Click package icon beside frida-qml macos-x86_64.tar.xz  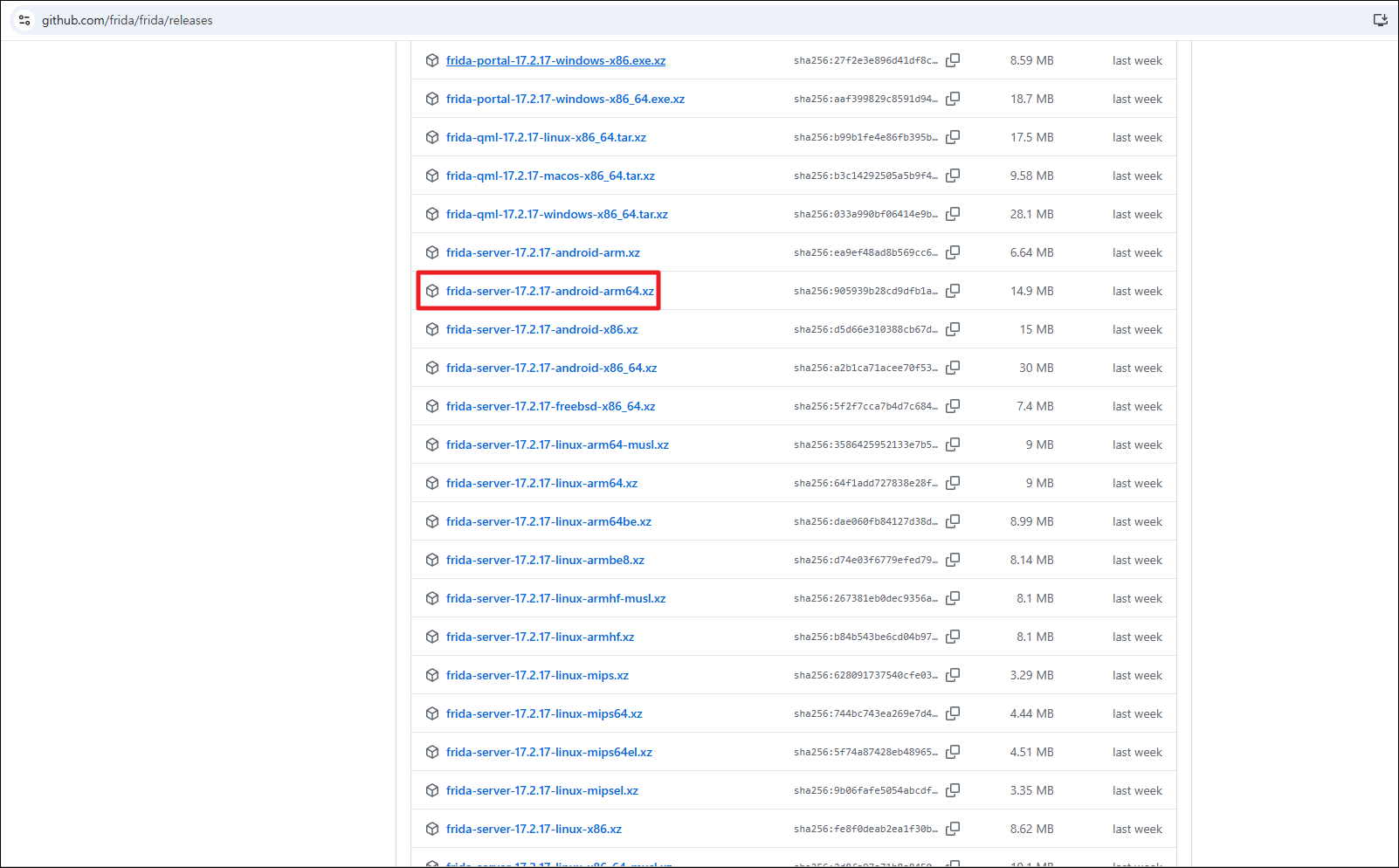pos(432,176)
